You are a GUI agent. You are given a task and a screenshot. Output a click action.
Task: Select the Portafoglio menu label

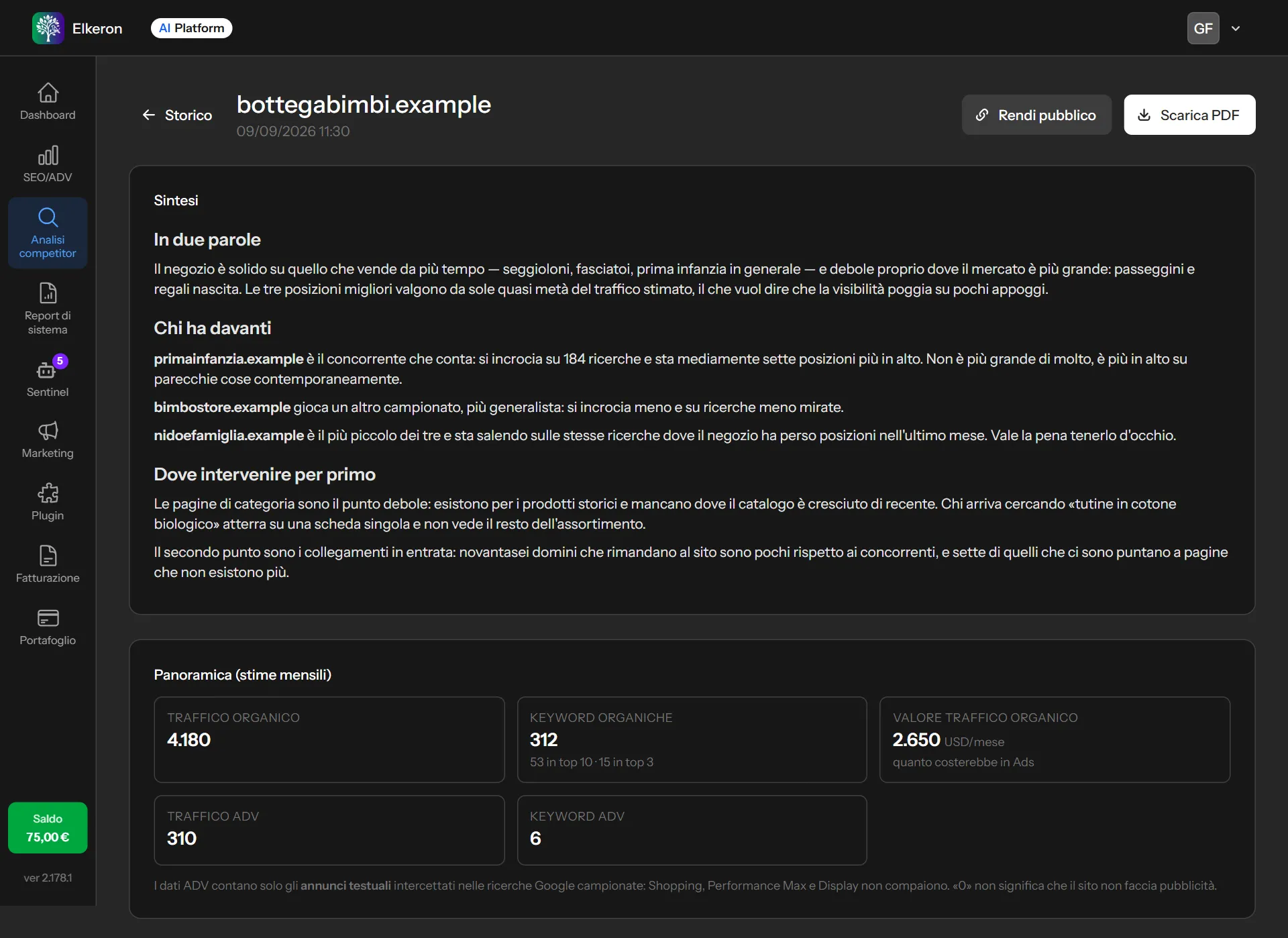48,640
